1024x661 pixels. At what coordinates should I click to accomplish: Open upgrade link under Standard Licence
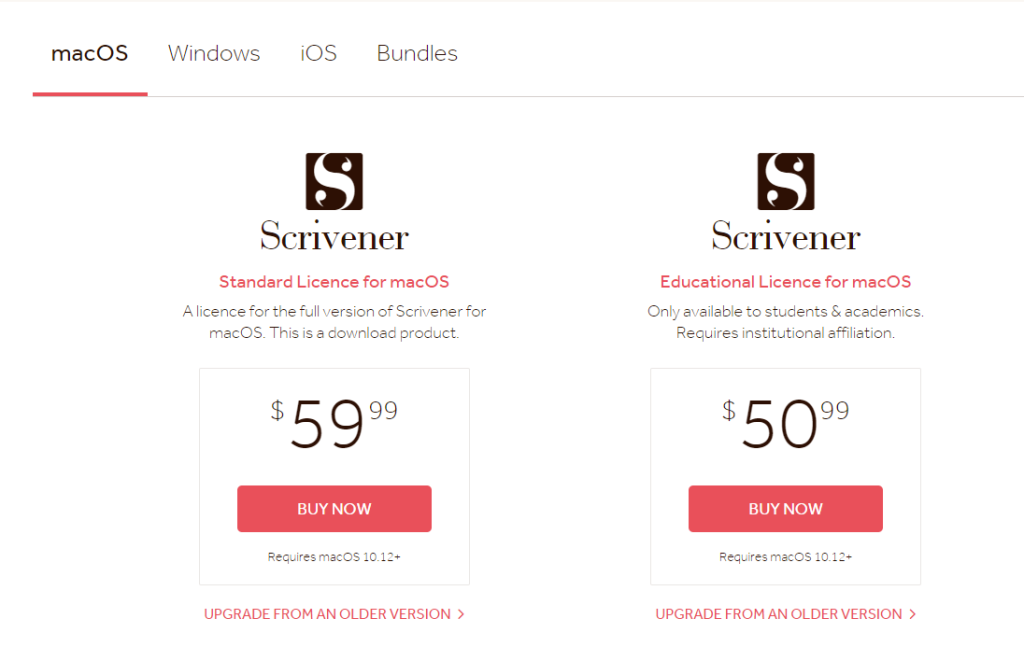327,614
